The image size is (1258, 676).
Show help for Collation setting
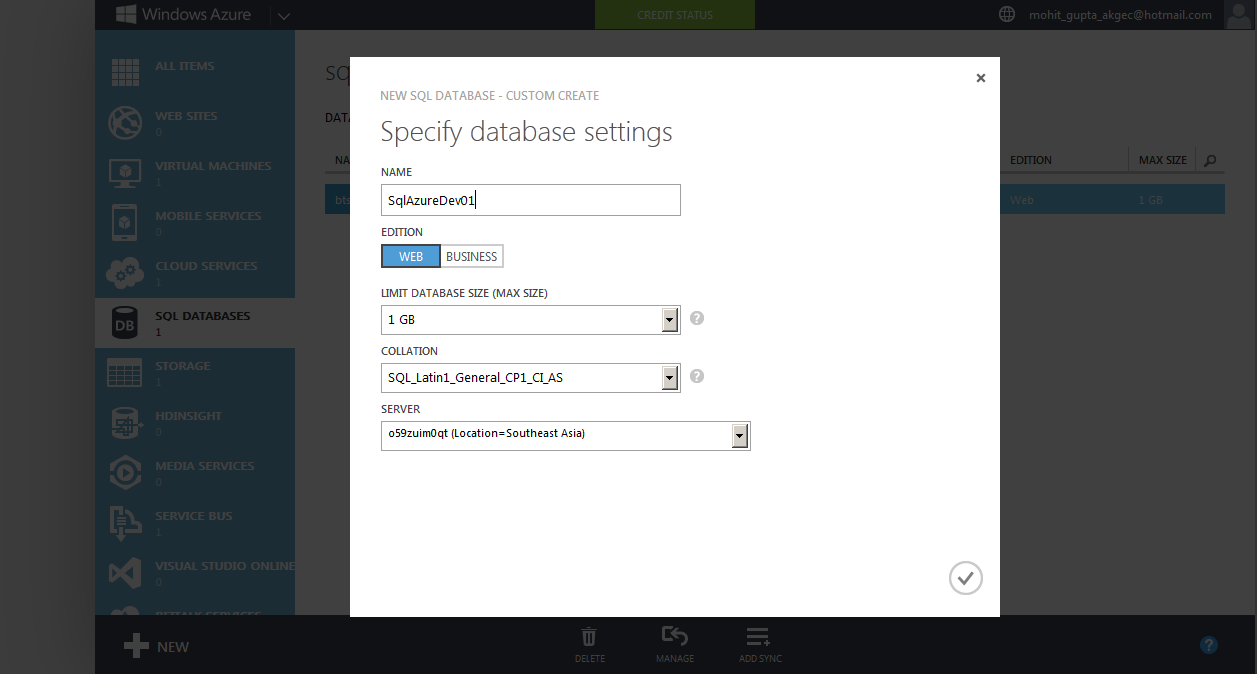697,376
